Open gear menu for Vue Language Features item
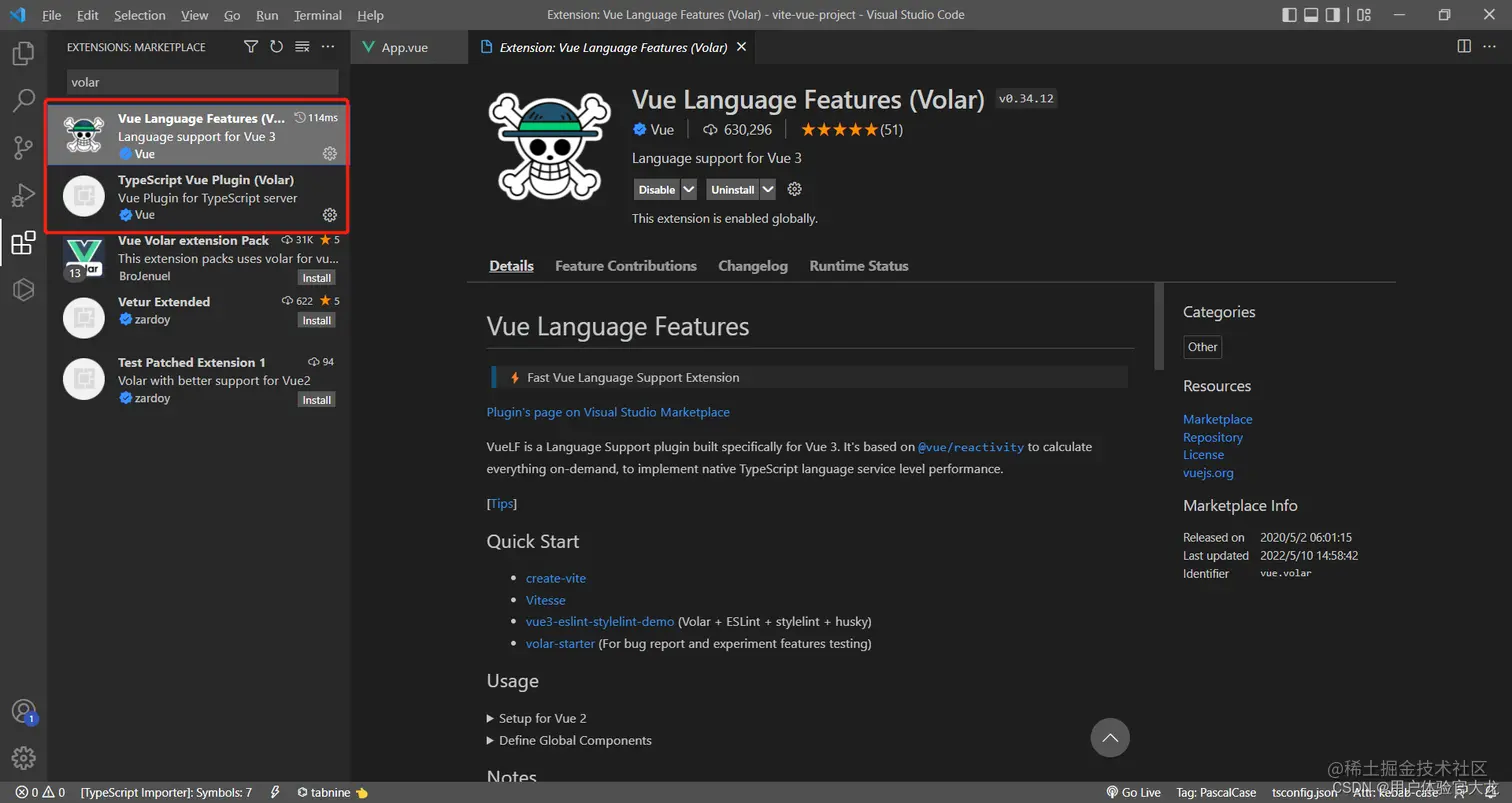 point(329,154)
